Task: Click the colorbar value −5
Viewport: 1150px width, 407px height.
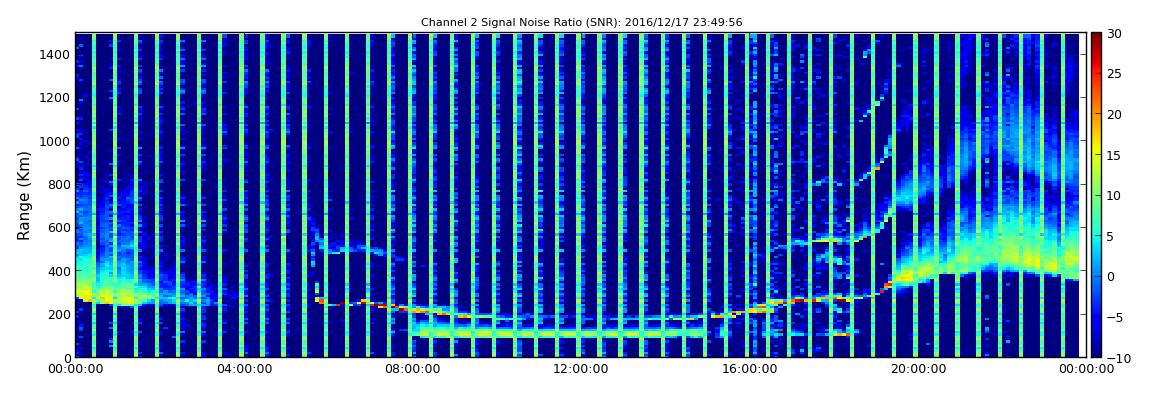Action: (x=1115, y=317)
